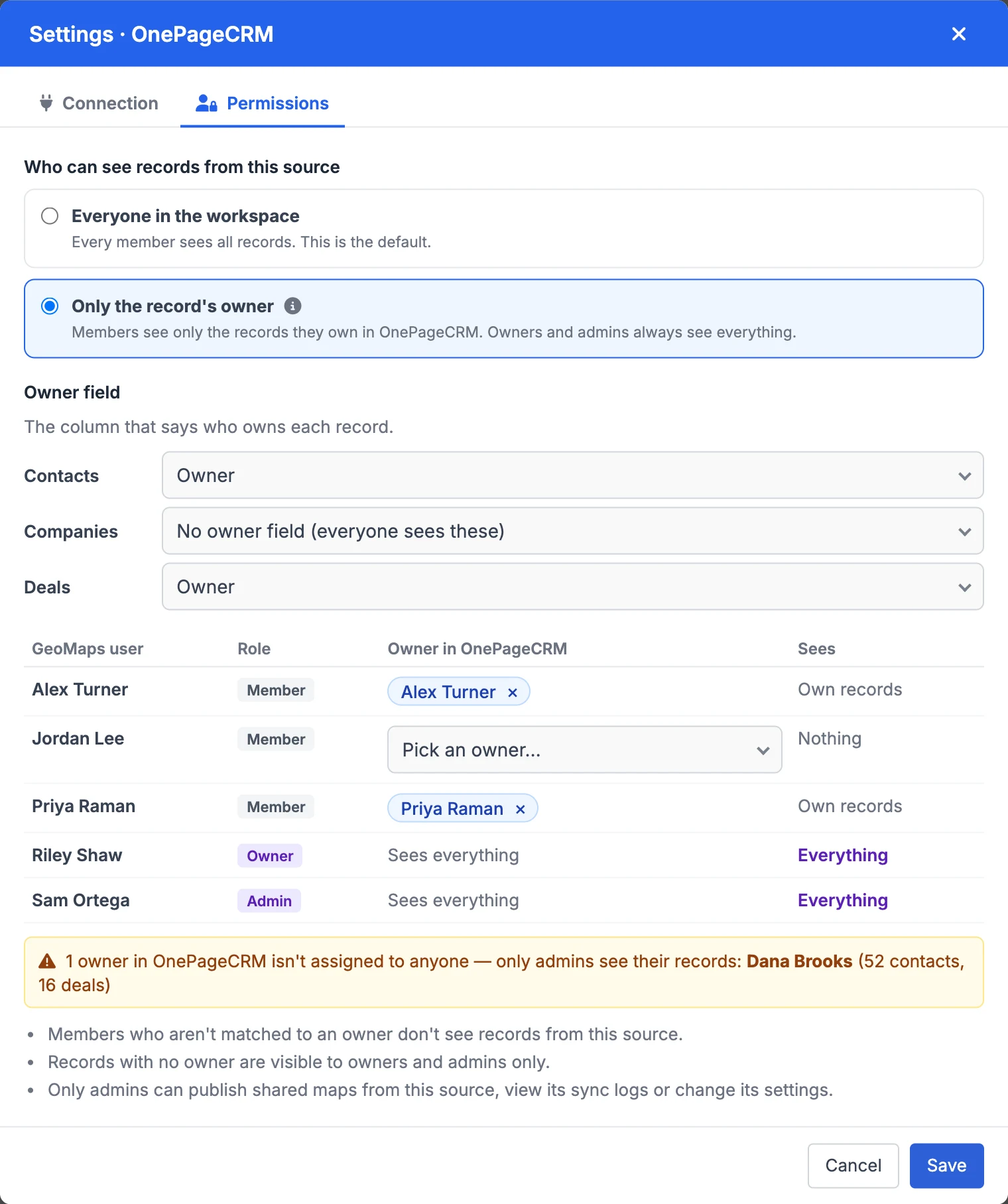Select the Only the record's owner radio button

(50, 306)
